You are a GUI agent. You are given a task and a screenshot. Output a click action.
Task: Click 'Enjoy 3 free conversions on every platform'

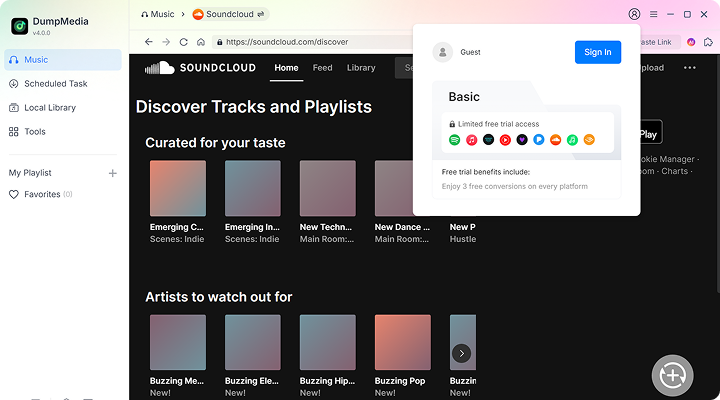515,186
